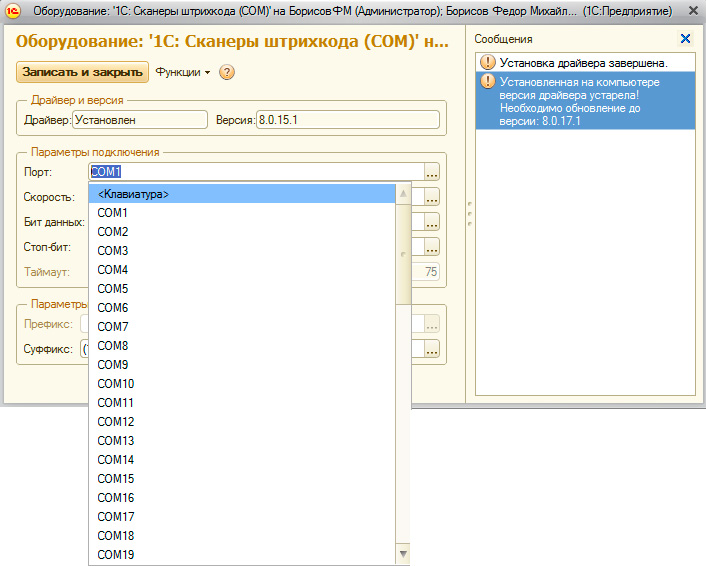Select COM1 in the port list

point(242,213)
